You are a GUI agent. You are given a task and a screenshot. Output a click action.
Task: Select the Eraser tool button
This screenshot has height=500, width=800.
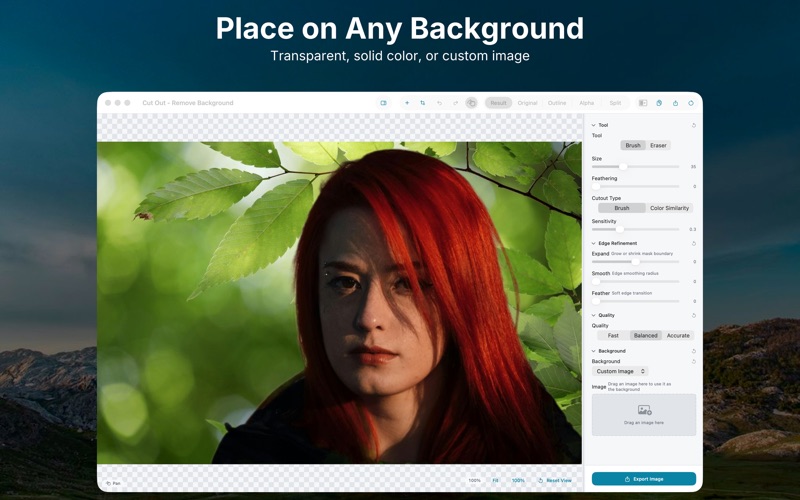(658, 145)
